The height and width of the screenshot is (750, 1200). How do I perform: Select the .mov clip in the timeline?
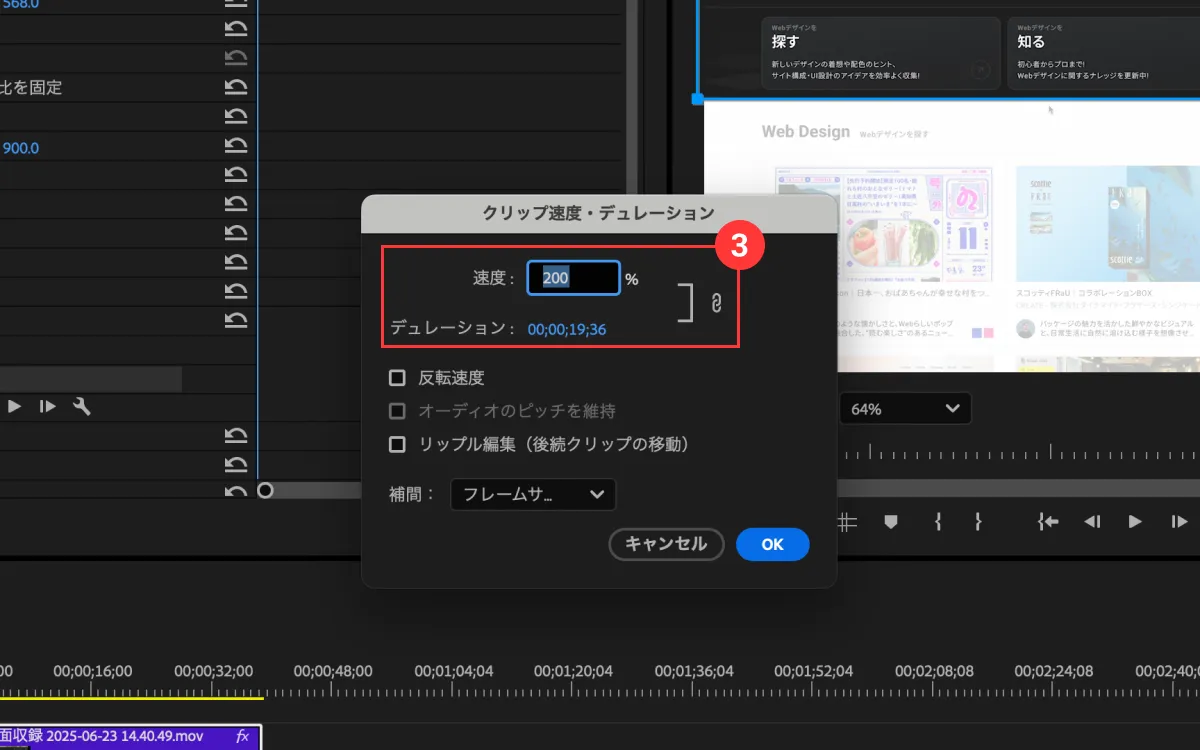120,737
